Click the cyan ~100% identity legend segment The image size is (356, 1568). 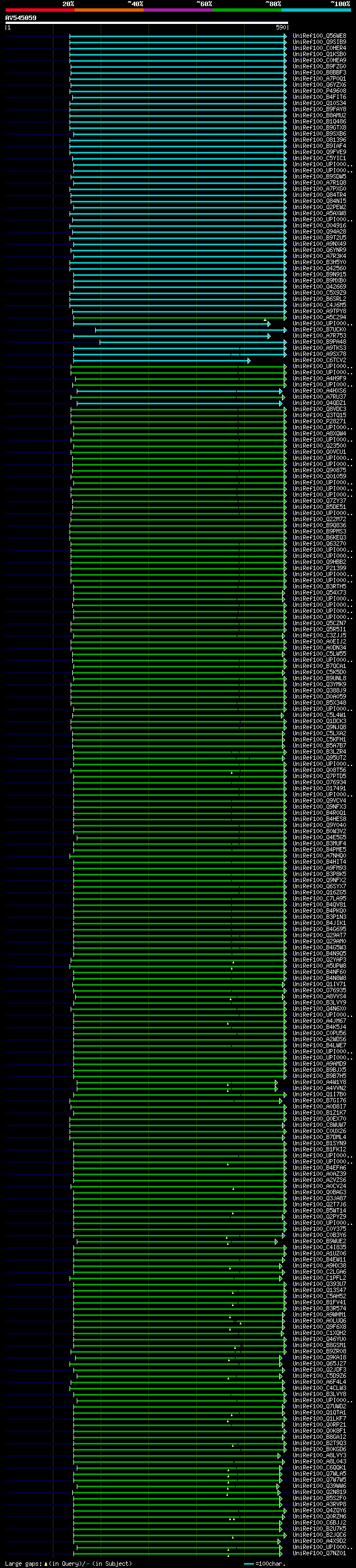(x=316, y=11)
